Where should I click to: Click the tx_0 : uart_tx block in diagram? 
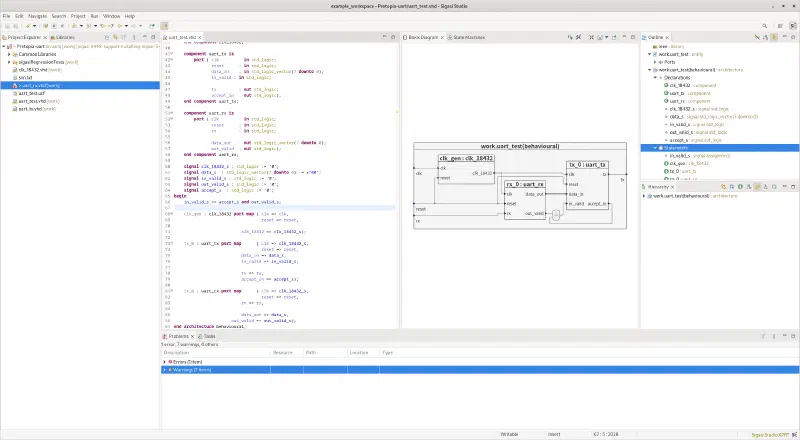[587, 185]
